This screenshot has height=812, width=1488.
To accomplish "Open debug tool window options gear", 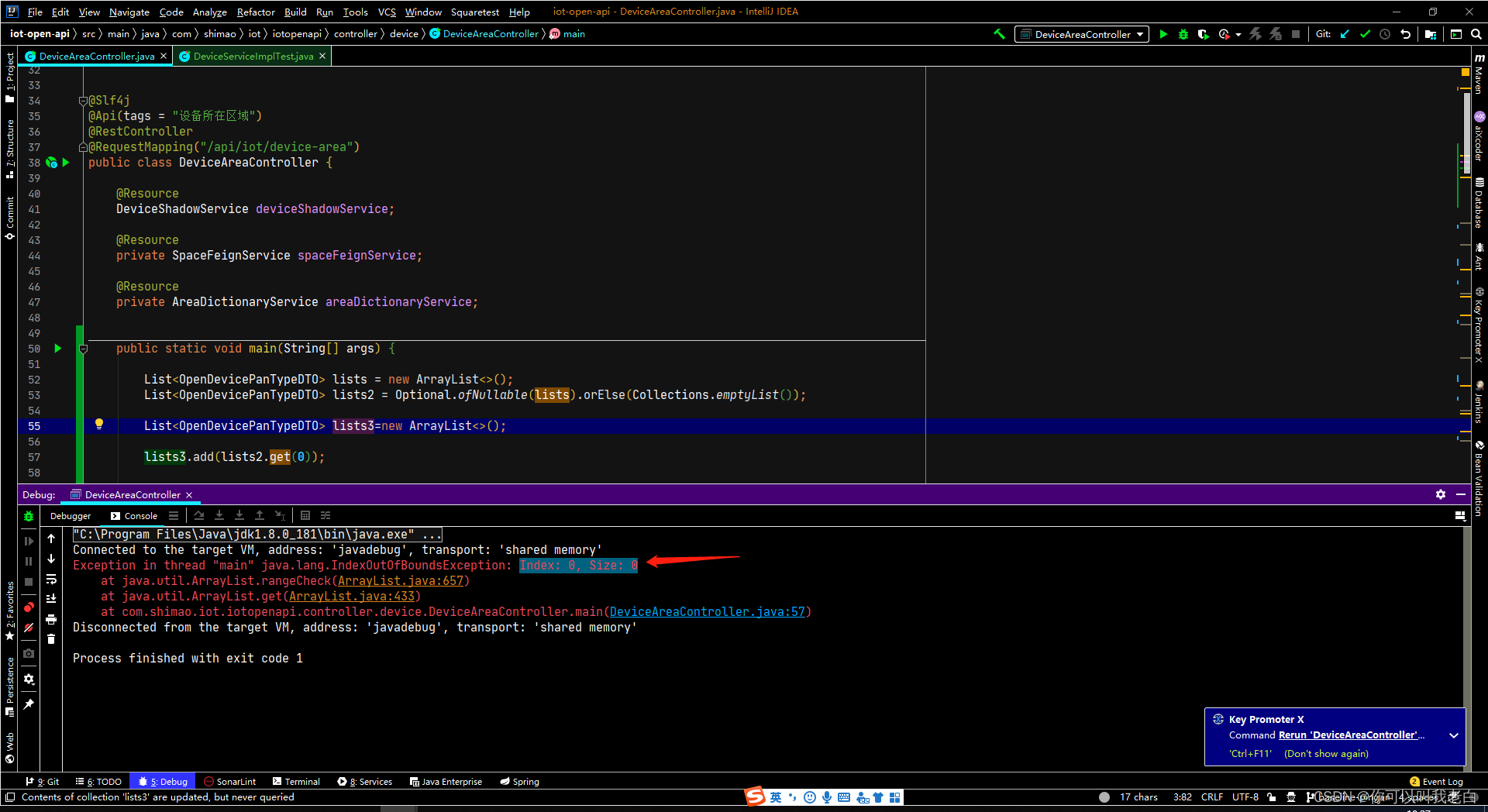I will [x=1441, y=494].
